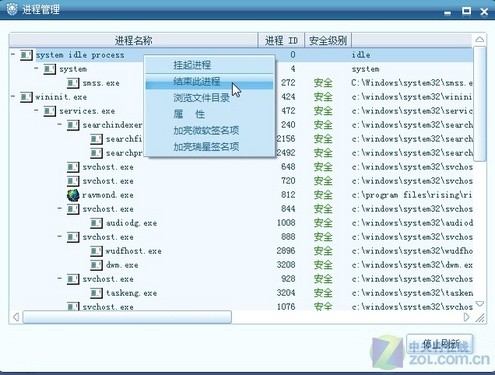Choose 挂起进程 from the context menu
Screen dimensions: 495x375
pos(209,65)
